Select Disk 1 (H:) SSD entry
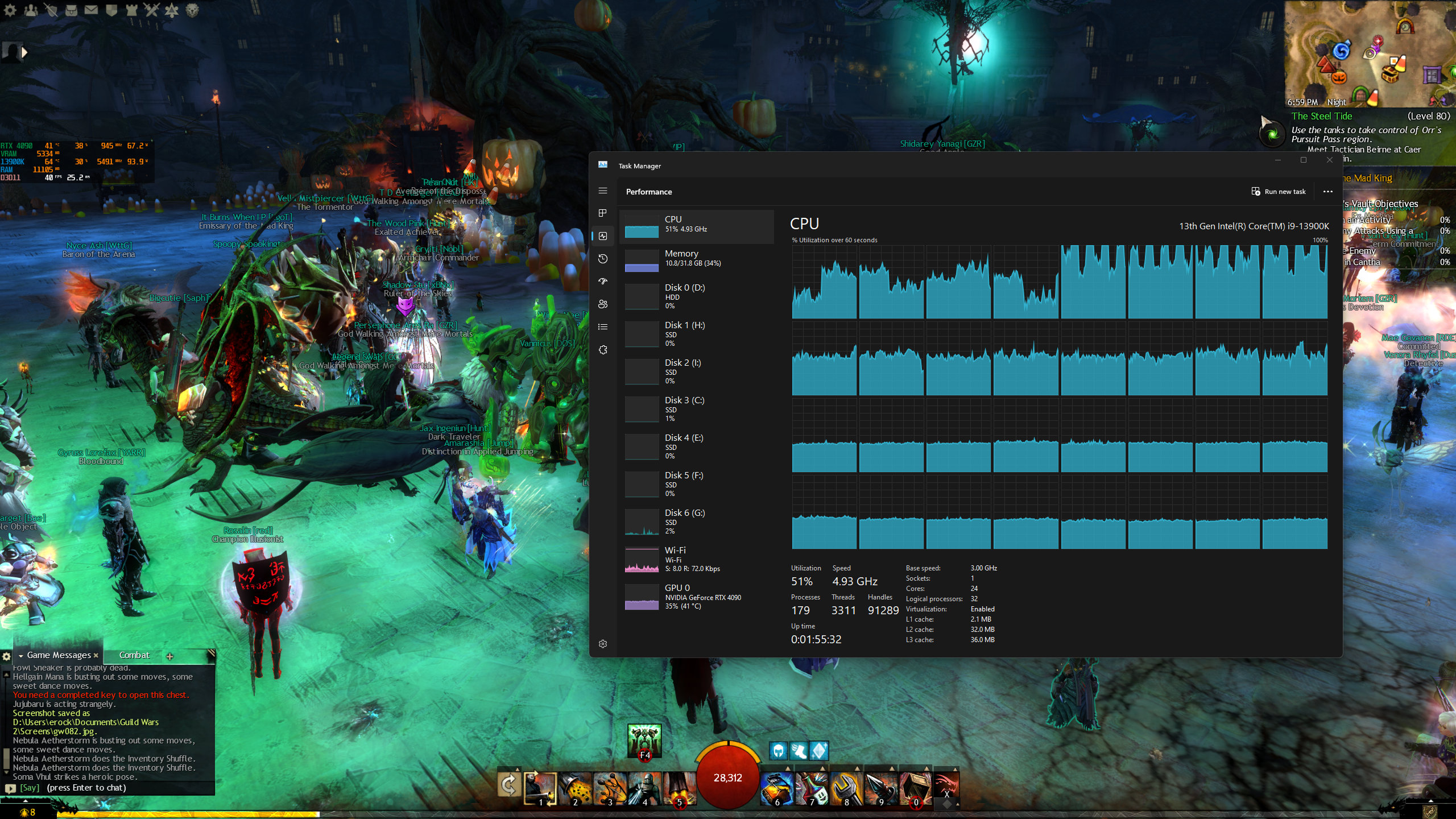1456x819 pixels. point(696,334)
